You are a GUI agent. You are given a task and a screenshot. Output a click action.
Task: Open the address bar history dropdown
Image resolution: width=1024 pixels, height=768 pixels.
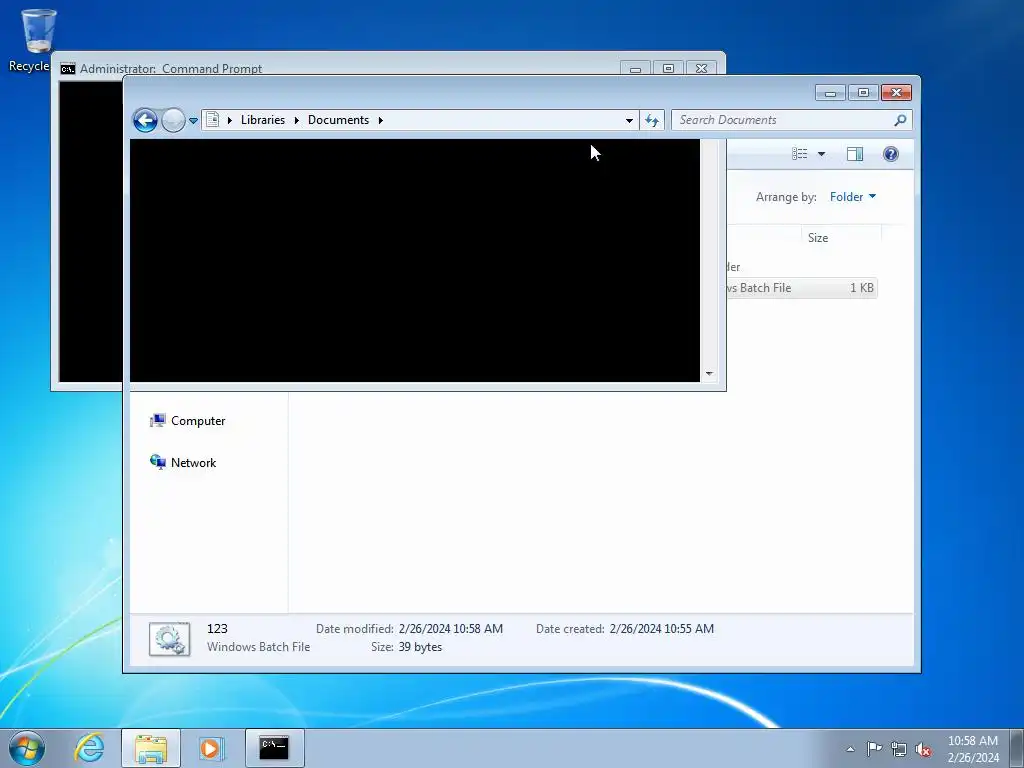click(629, 120)
